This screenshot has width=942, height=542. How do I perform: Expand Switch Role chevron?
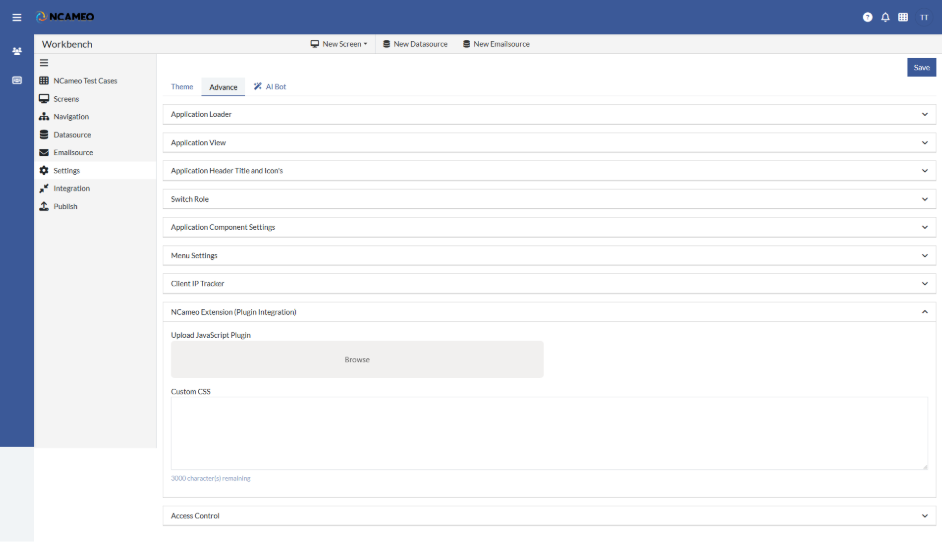tap(925, 199)
